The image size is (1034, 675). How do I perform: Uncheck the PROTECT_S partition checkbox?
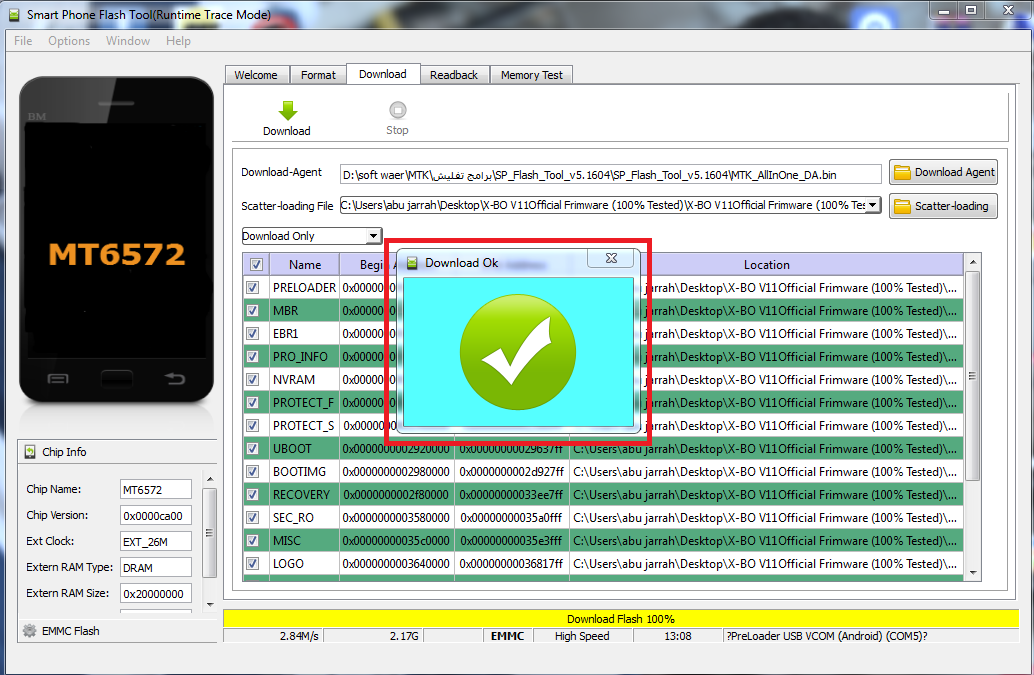coord(253,426)
